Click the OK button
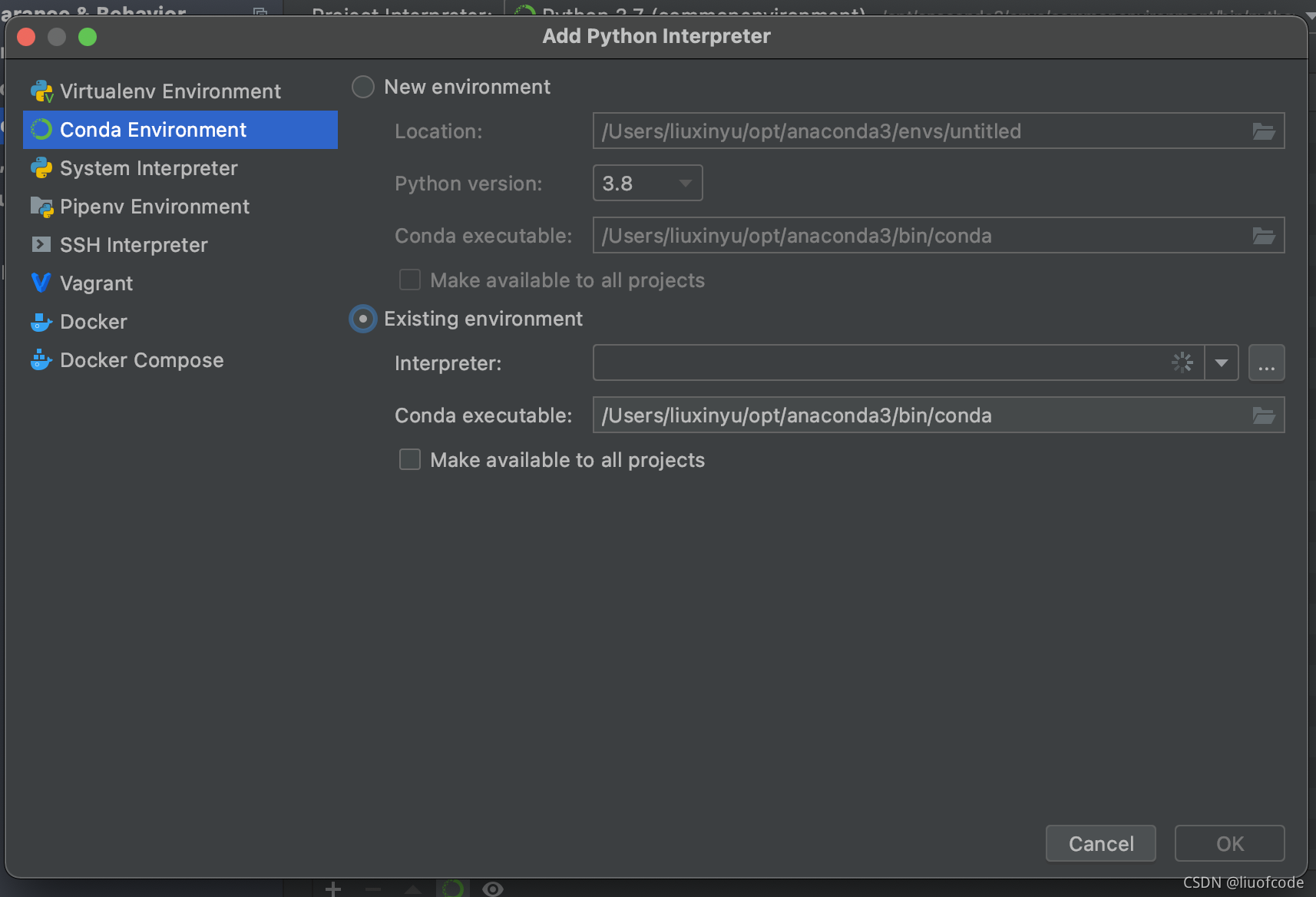The height and width of the screenshot is (897, 1316). click(1230, 843)
